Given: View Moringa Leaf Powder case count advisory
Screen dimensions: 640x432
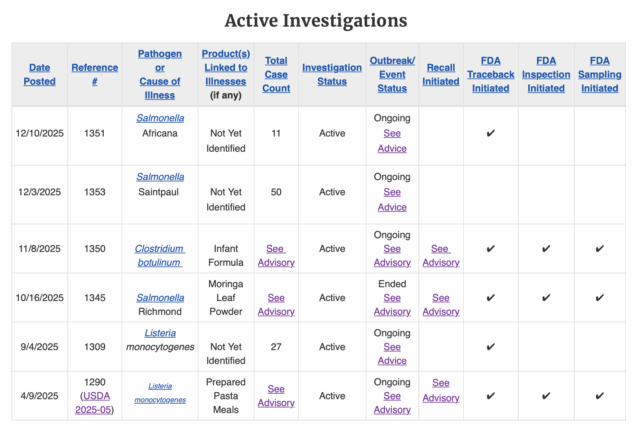Looking at the screenshot, I should (276, 304).
